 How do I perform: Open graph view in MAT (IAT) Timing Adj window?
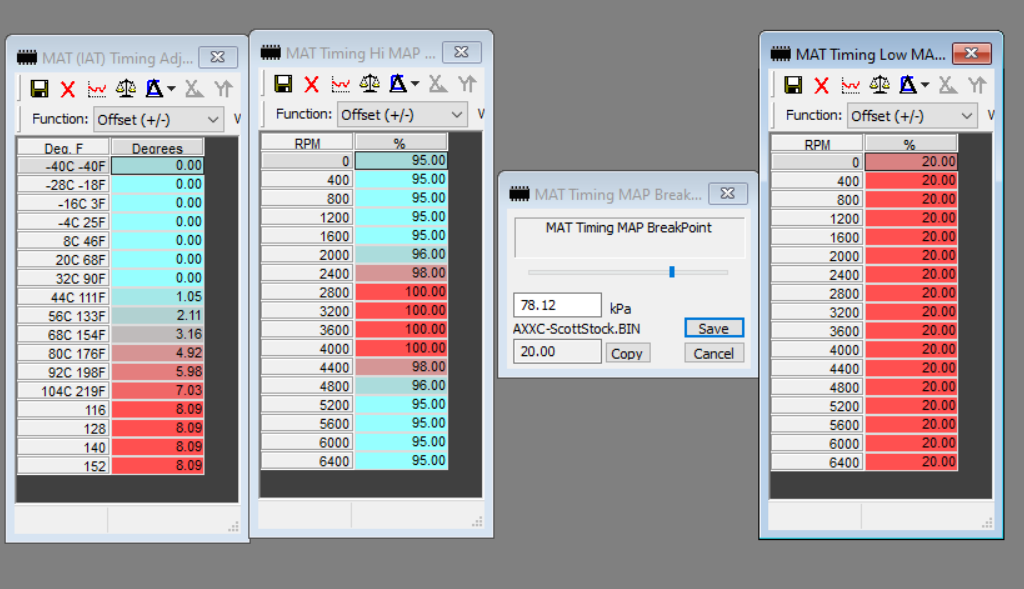(97, 89)
